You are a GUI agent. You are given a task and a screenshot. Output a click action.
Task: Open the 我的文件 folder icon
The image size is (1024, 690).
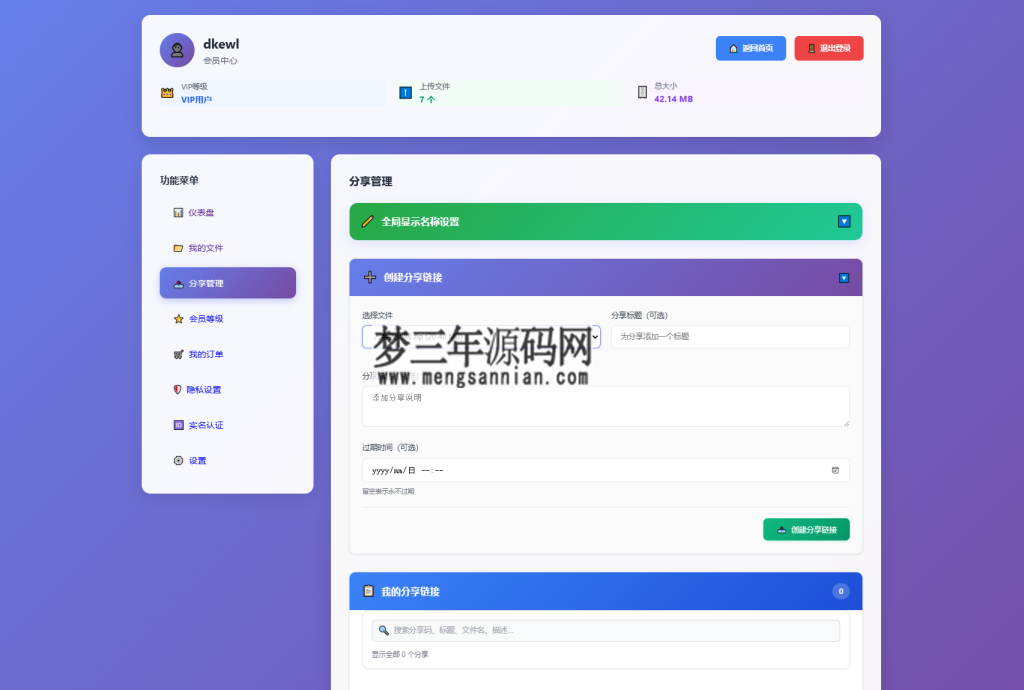tap(177, 247)
